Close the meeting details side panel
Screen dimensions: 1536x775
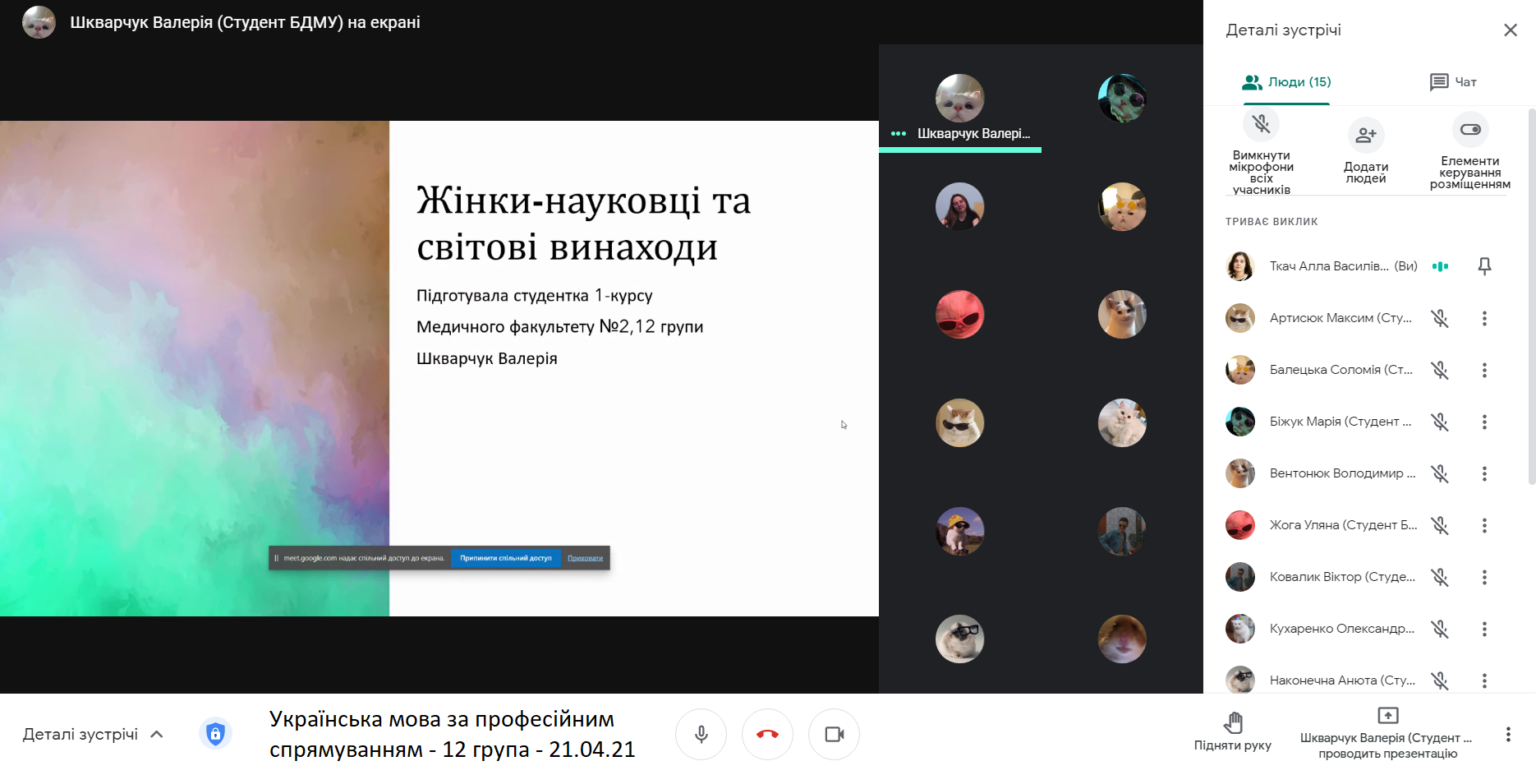pyautogui.click(x=1510, y=30)
